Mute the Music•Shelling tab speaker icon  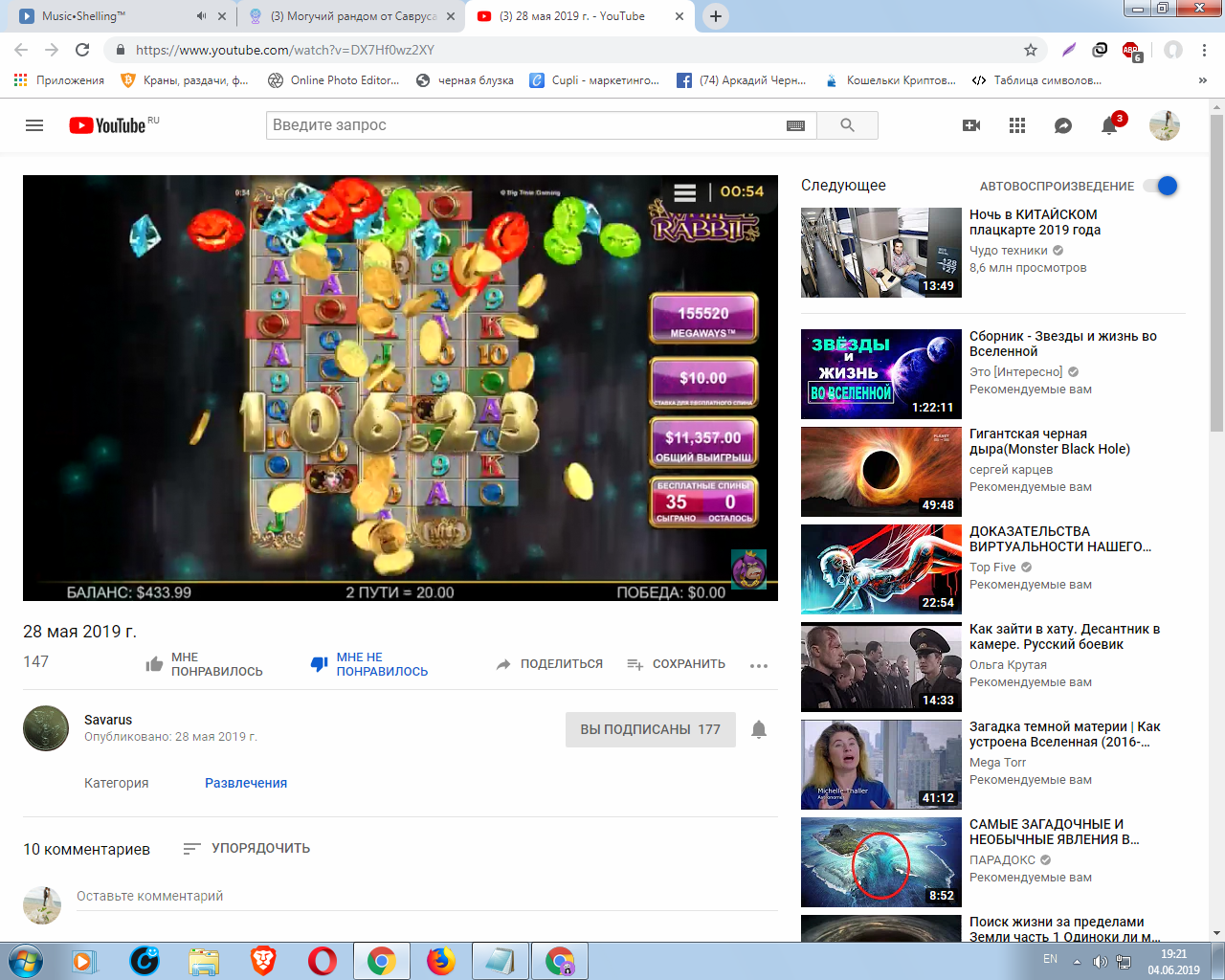[201, 16]
